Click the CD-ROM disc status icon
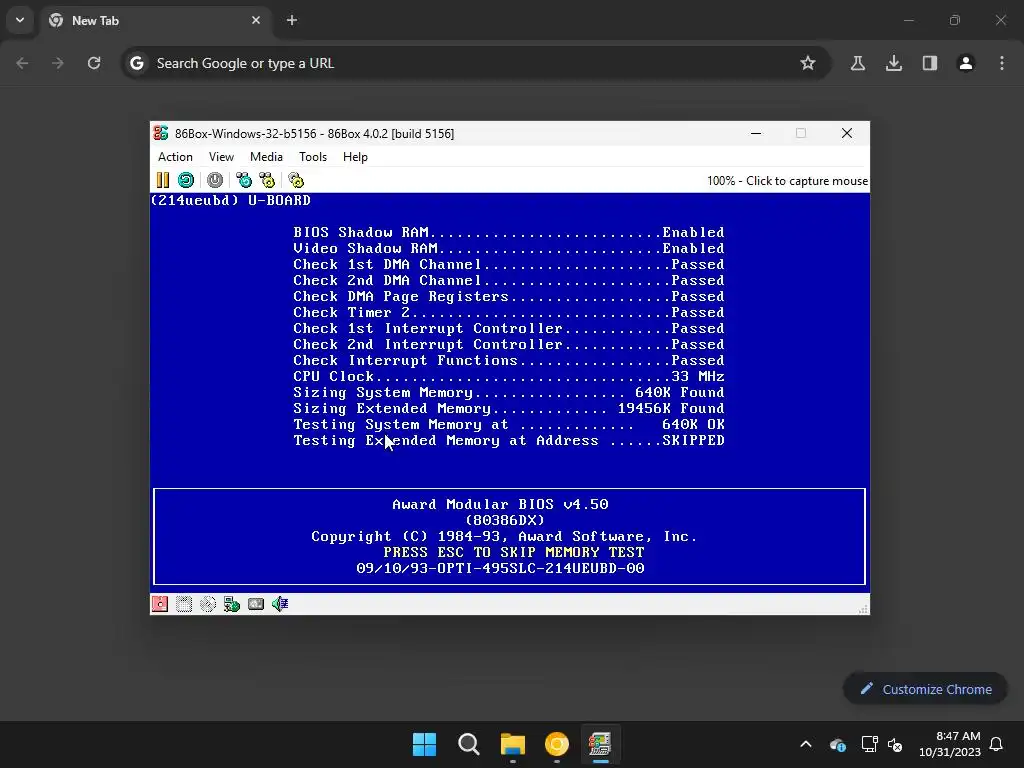Image resolution: width=1024 pixels, height=768 pixels. tap(208, 604)
